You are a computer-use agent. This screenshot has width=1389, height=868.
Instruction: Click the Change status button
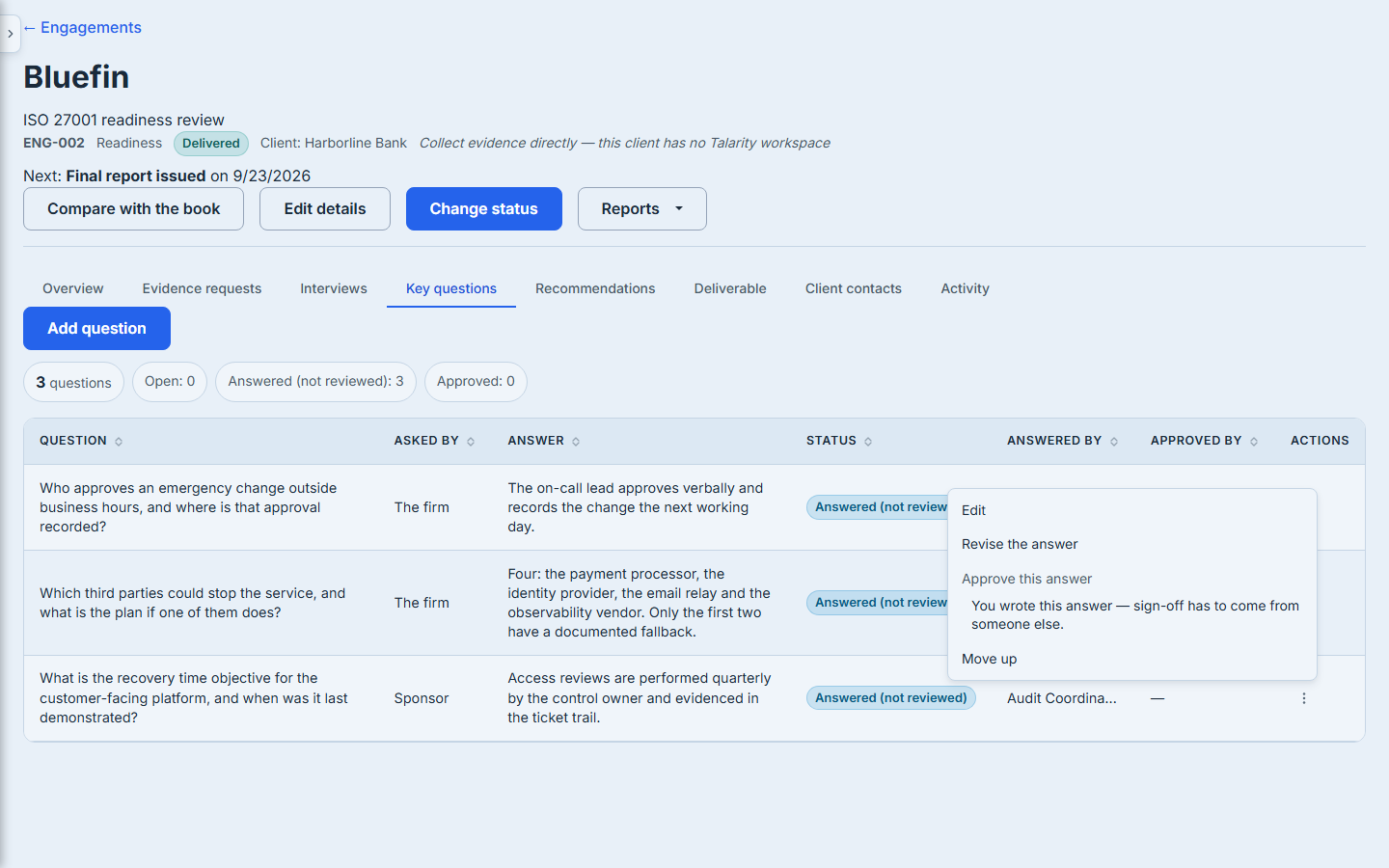coord(484,208)
